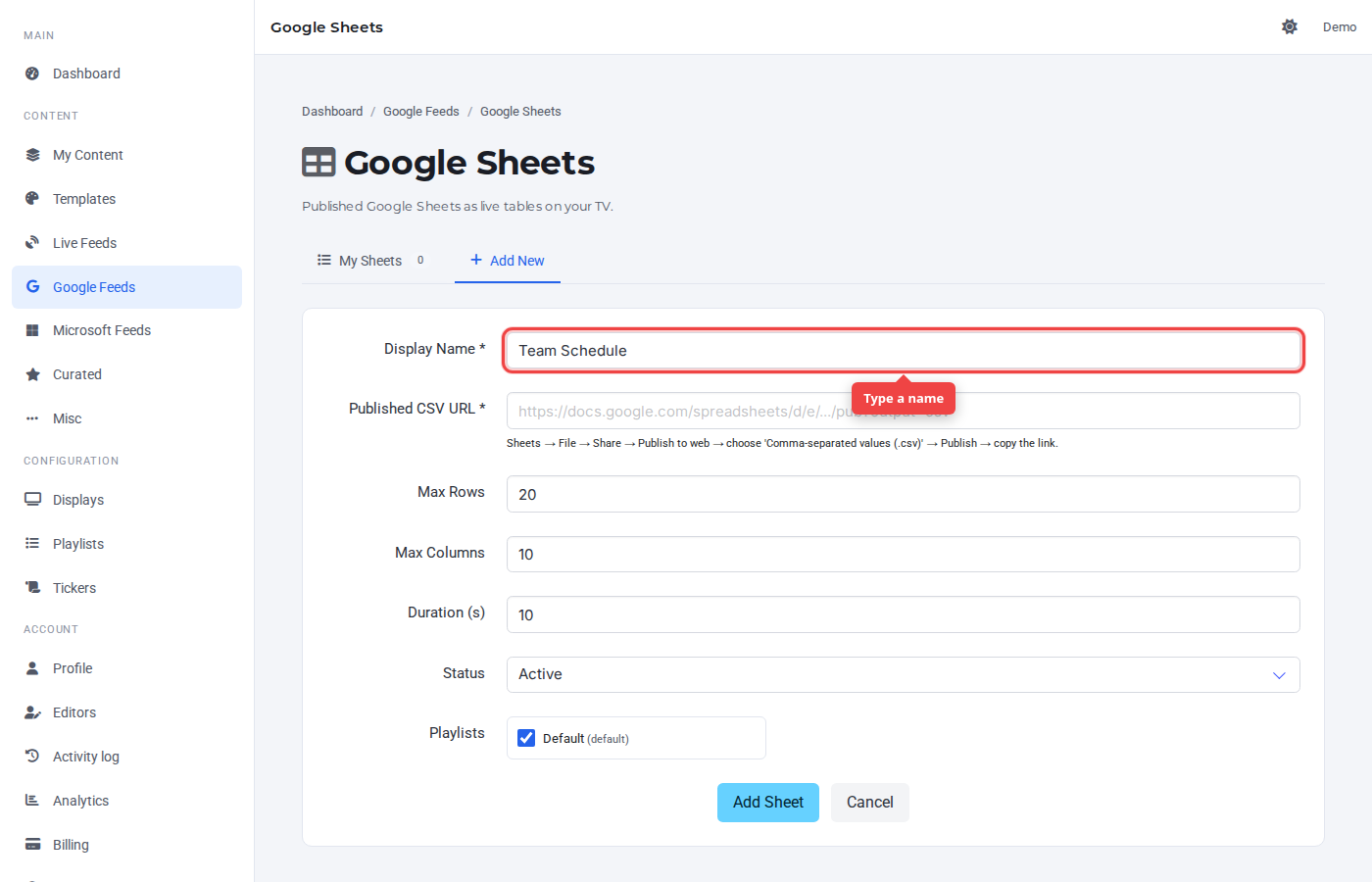Open Live Feeds in the sidebar
The image size is (1372, 882).
(126, 243)
